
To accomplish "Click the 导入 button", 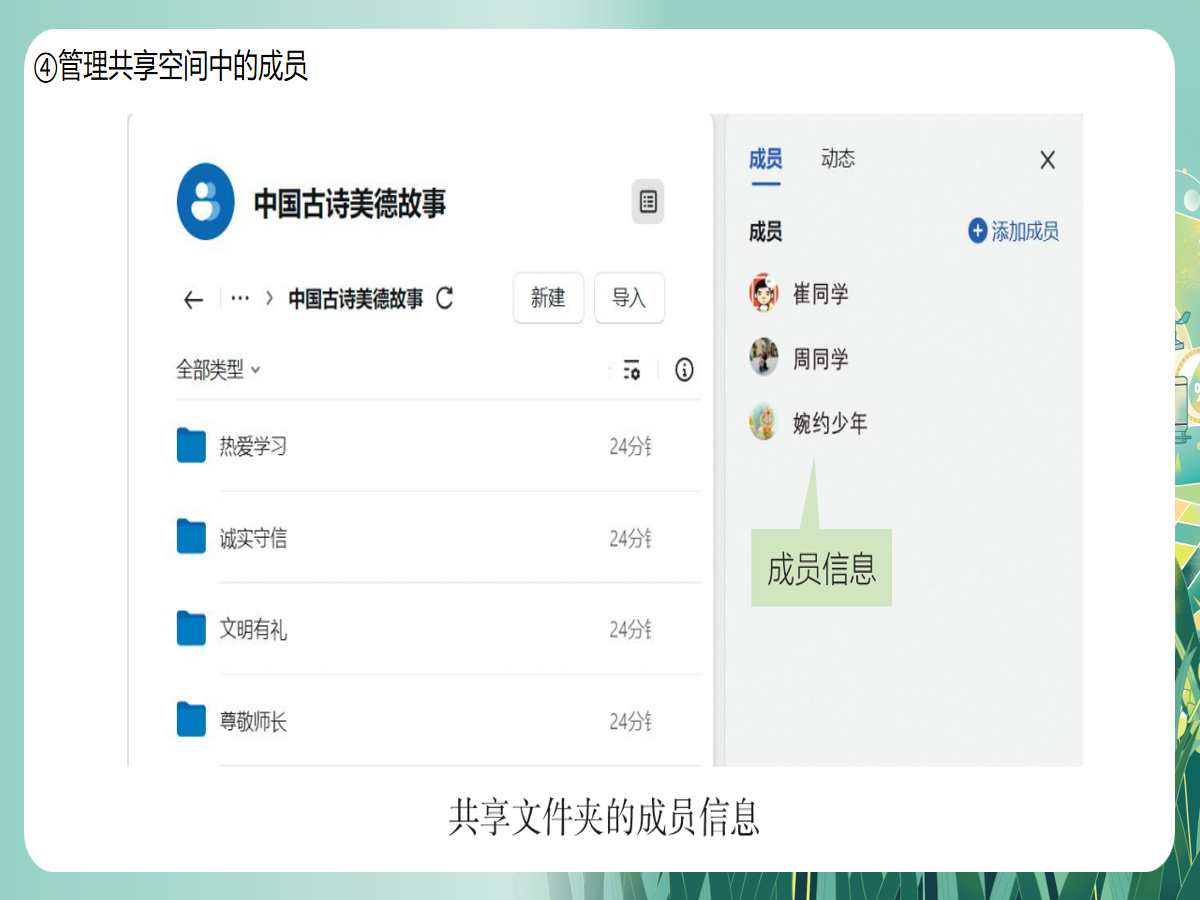I will [629, 298].
